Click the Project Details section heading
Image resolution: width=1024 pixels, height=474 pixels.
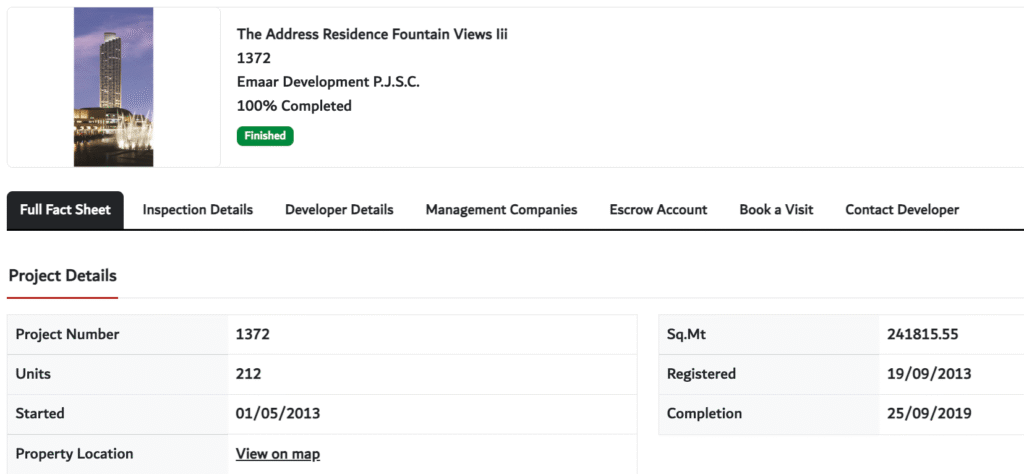[x=63, y=276]
